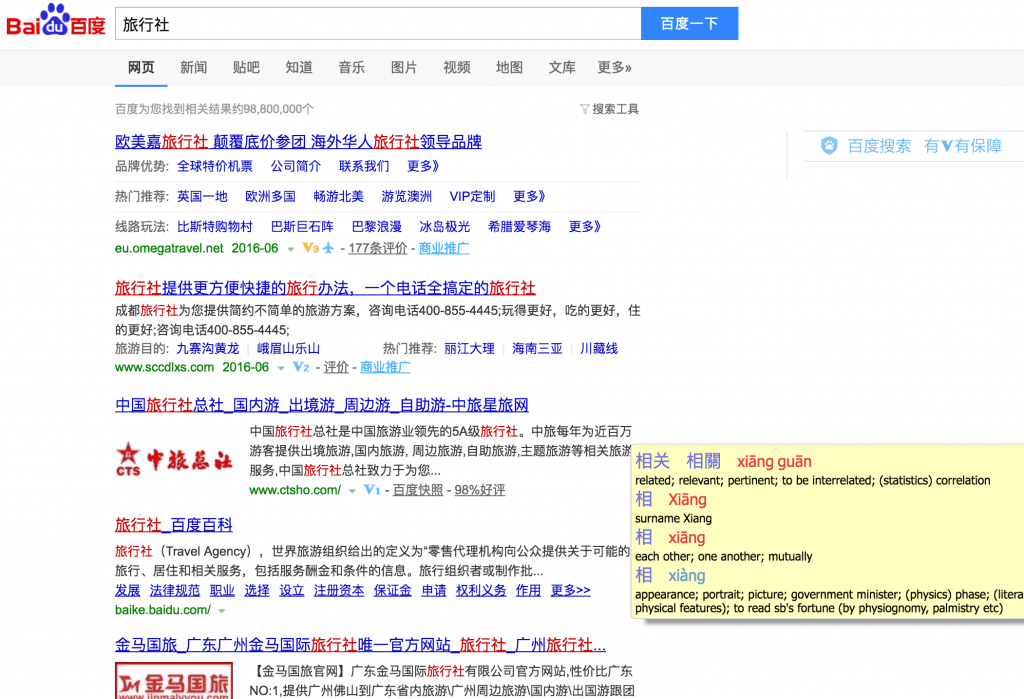Viewport: 1024px width, 699px height.
Task: Open the 地图 tab
Action: (509, 67)
